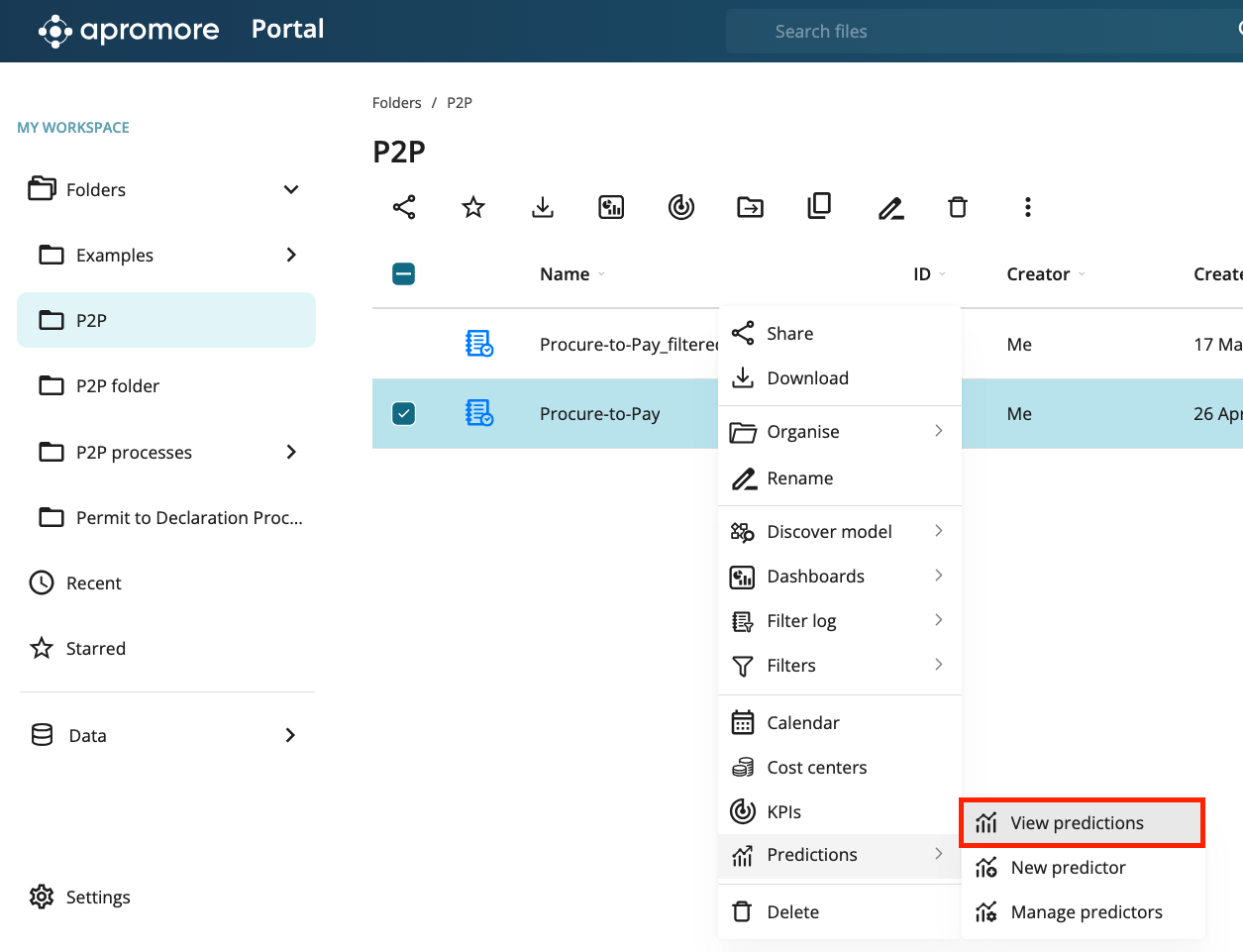This screenshot has height=952, width=1243.
Task: Click the copy icon in the toolbar
Action: point(819,206)
